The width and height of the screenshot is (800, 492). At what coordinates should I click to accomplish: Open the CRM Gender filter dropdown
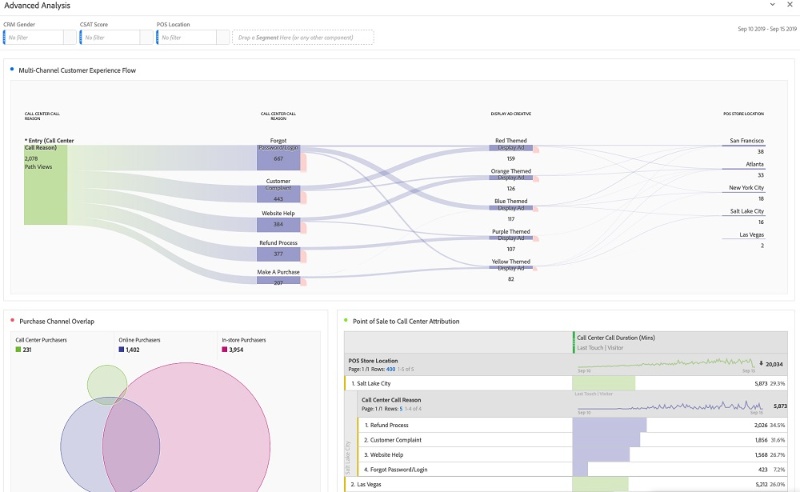pyautogui.click(x=40, y=38)
